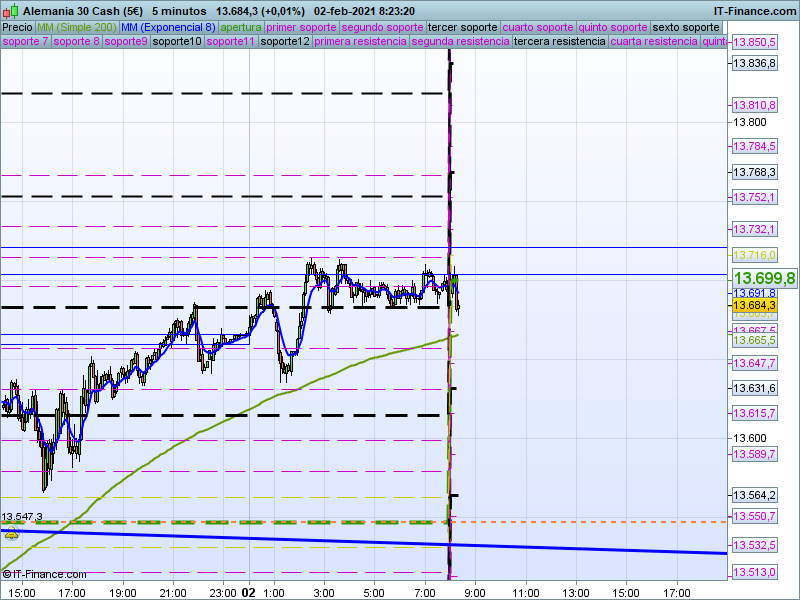Click the tercera resistencia label

[559, 42]
